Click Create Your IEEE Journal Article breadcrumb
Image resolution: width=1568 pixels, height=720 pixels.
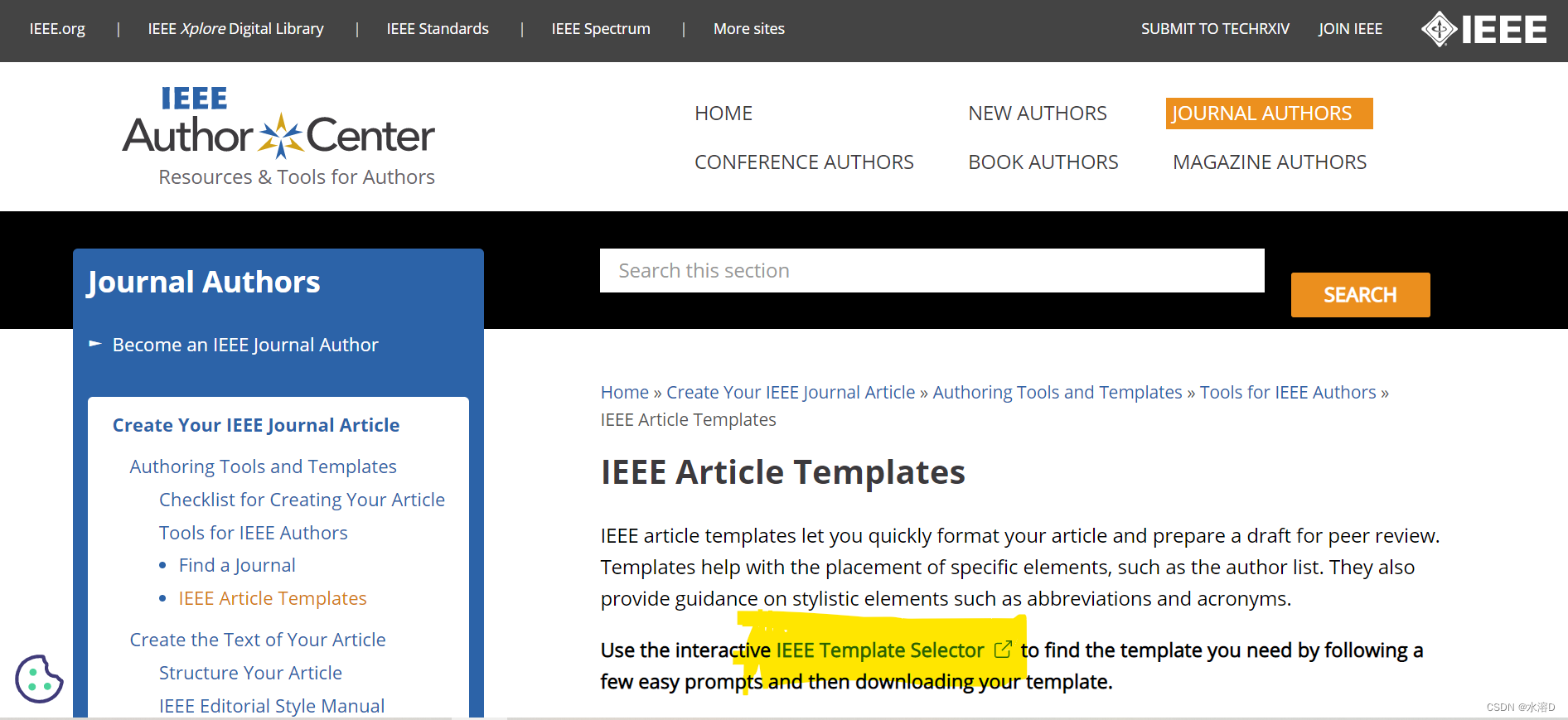791,392
